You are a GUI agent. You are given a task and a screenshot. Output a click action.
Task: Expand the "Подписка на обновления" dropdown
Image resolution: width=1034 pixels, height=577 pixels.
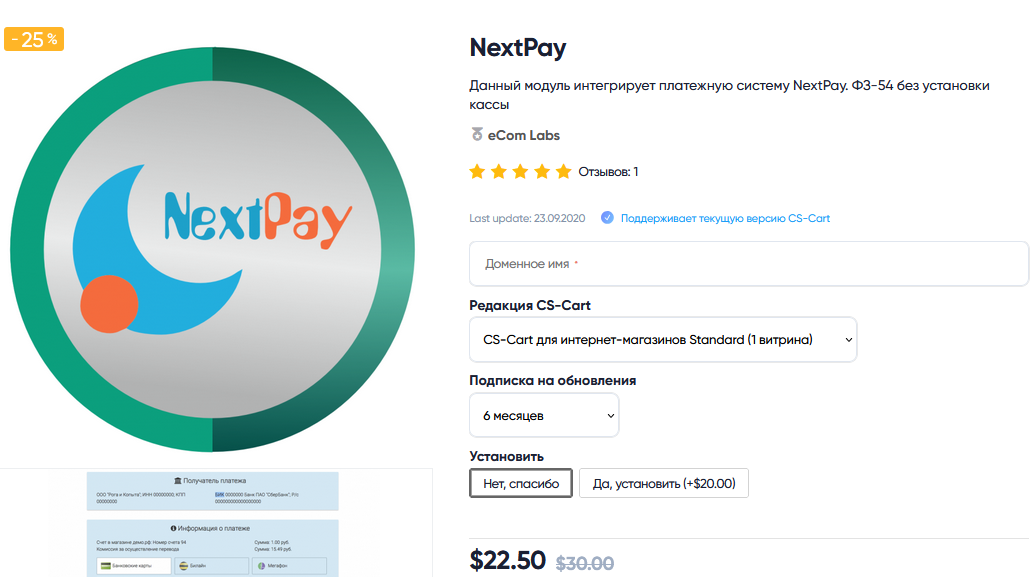coord(544,415)
